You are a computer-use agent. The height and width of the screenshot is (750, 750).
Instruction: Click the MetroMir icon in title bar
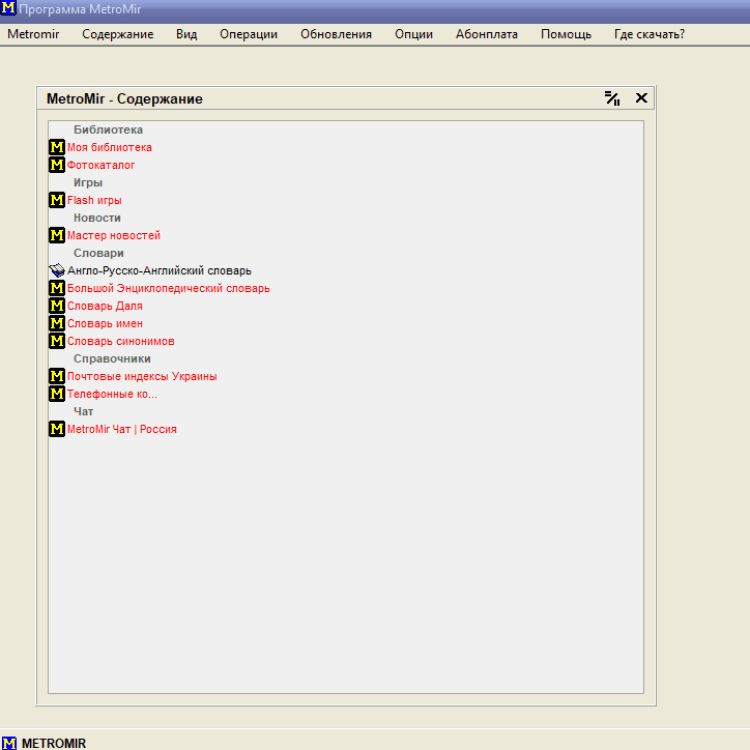point(8,8)
